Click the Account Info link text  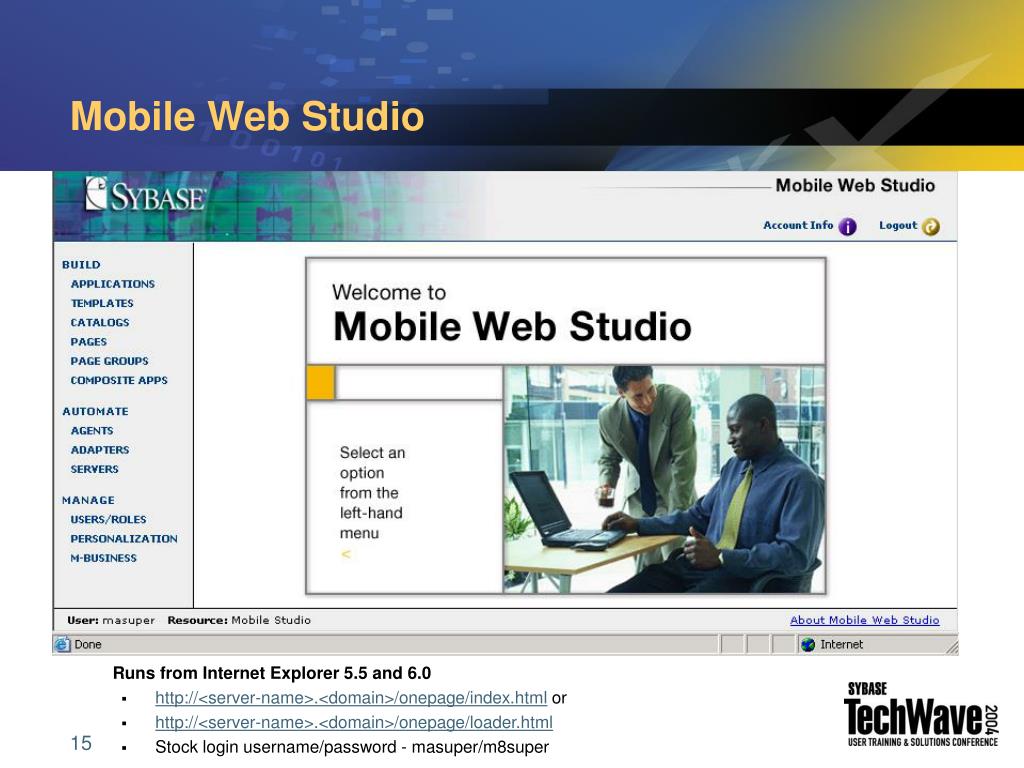[x=798, y=225]
